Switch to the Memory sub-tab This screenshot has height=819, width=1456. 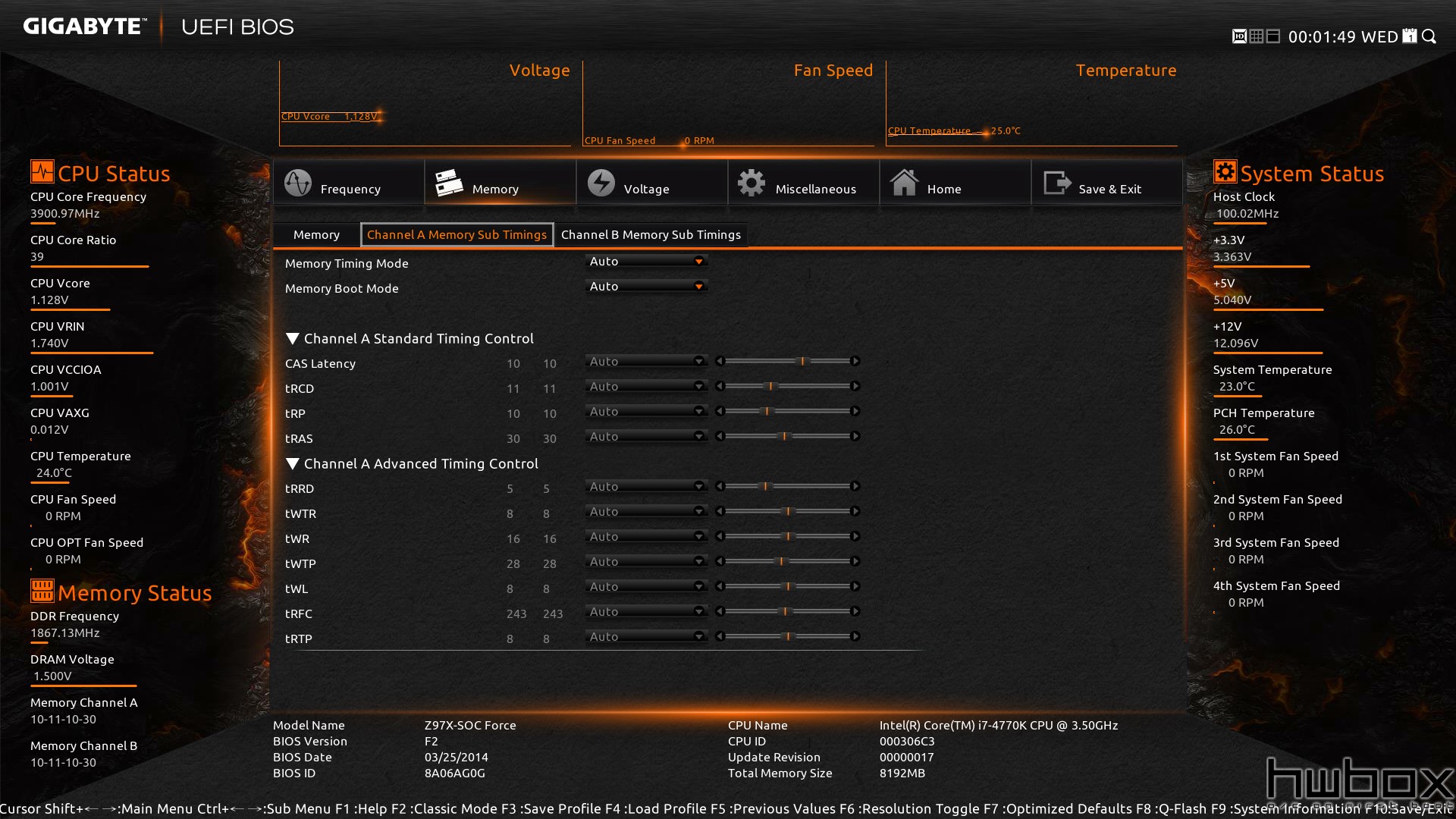[x=316, y=234]
